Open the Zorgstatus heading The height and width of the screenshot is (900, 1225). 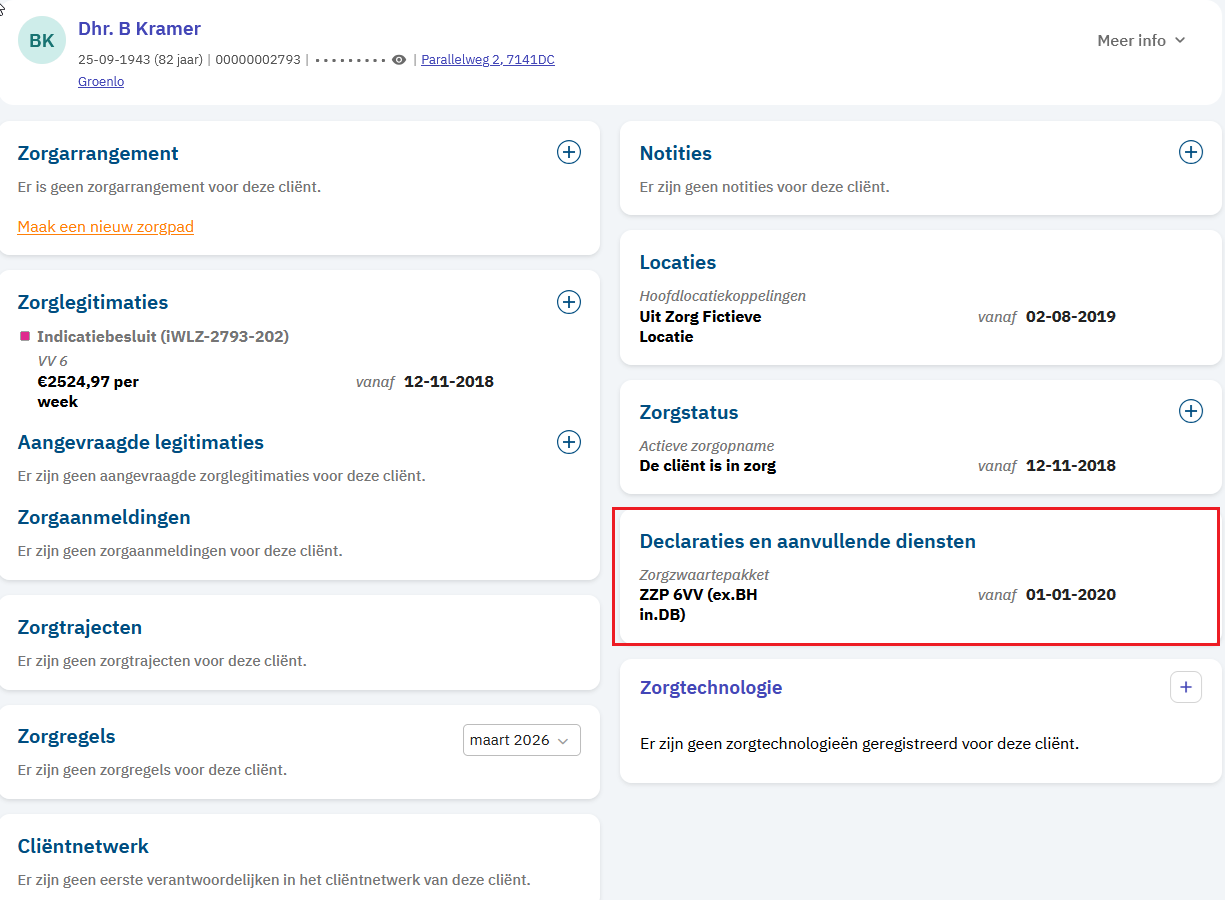689,412
